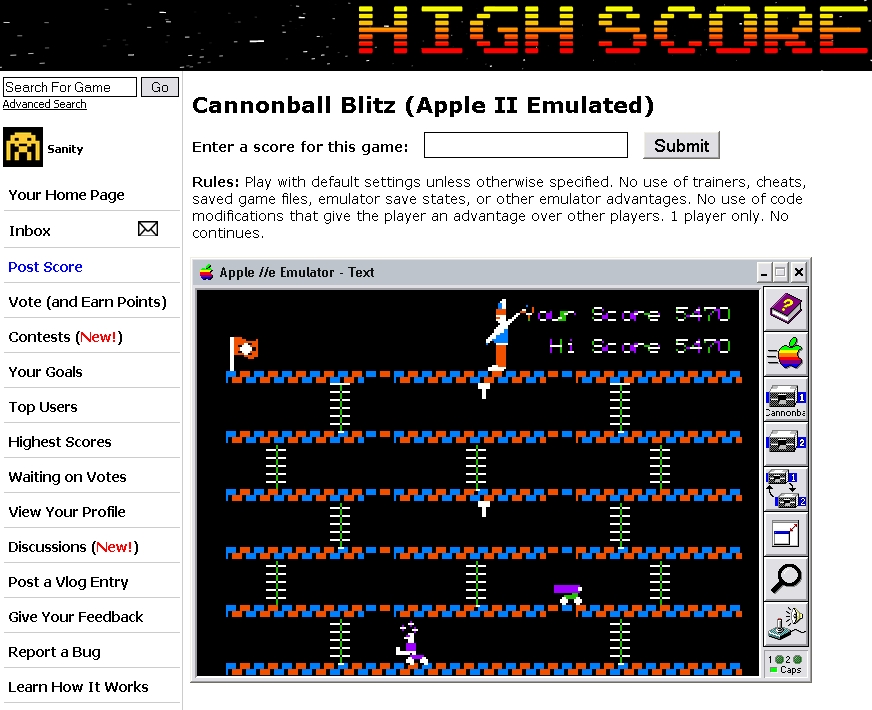The height and width of the screenshot is (710, 872).
Task: Click the Submit score button
Action: pyautogui.click(x=681, y=145)
